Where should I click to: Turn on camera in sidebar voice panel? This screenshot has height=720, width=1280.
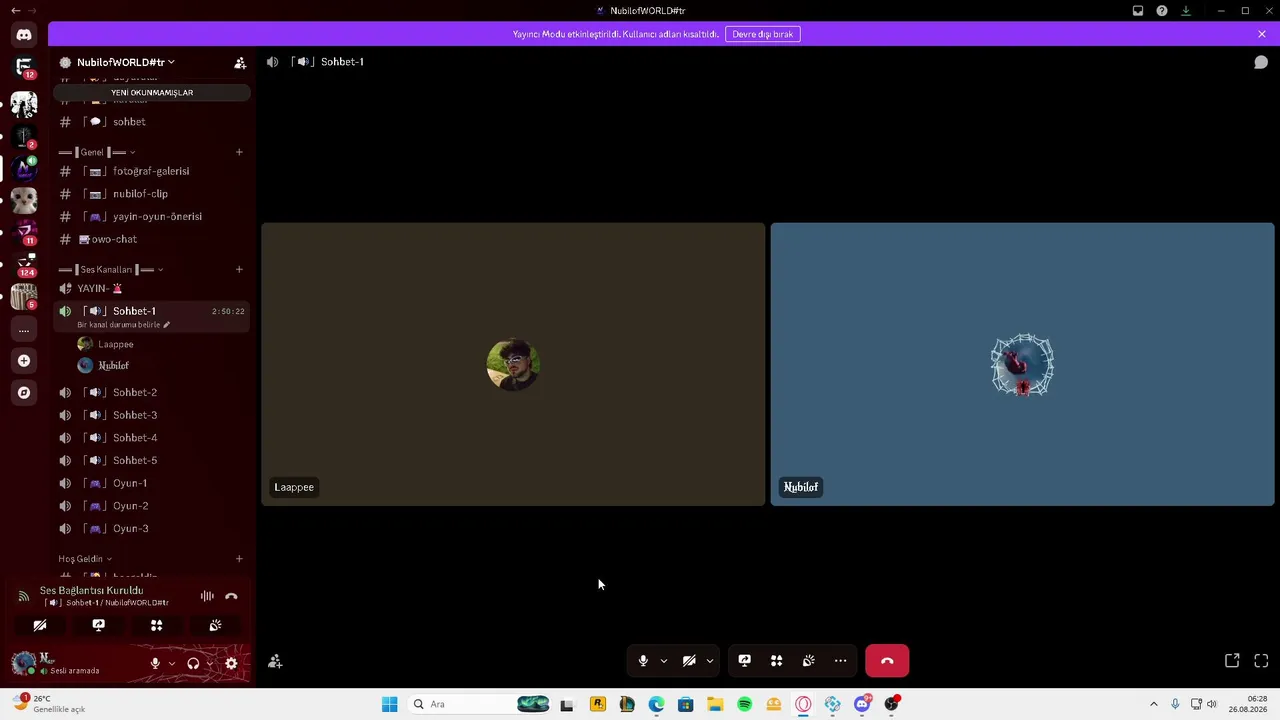[40, 625]
